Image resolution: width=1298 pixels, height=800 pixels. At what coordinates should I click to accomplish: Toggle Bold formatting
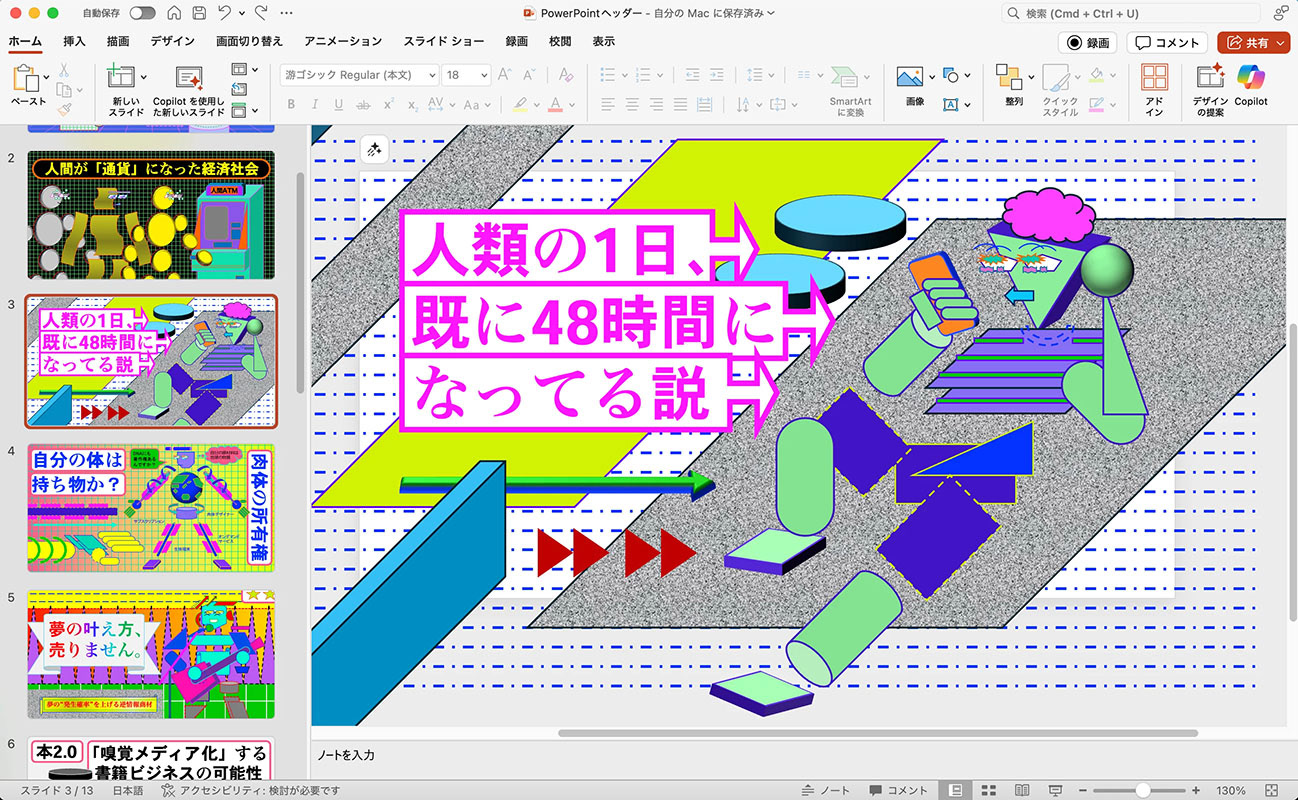[x=291, y=104]
